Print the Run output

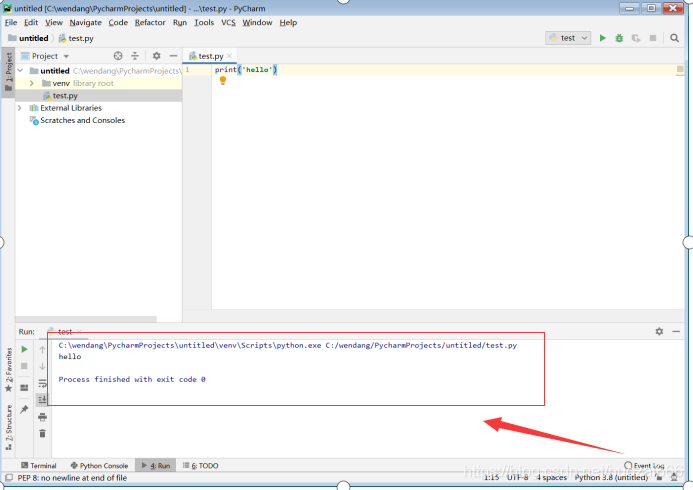[42, 417]
